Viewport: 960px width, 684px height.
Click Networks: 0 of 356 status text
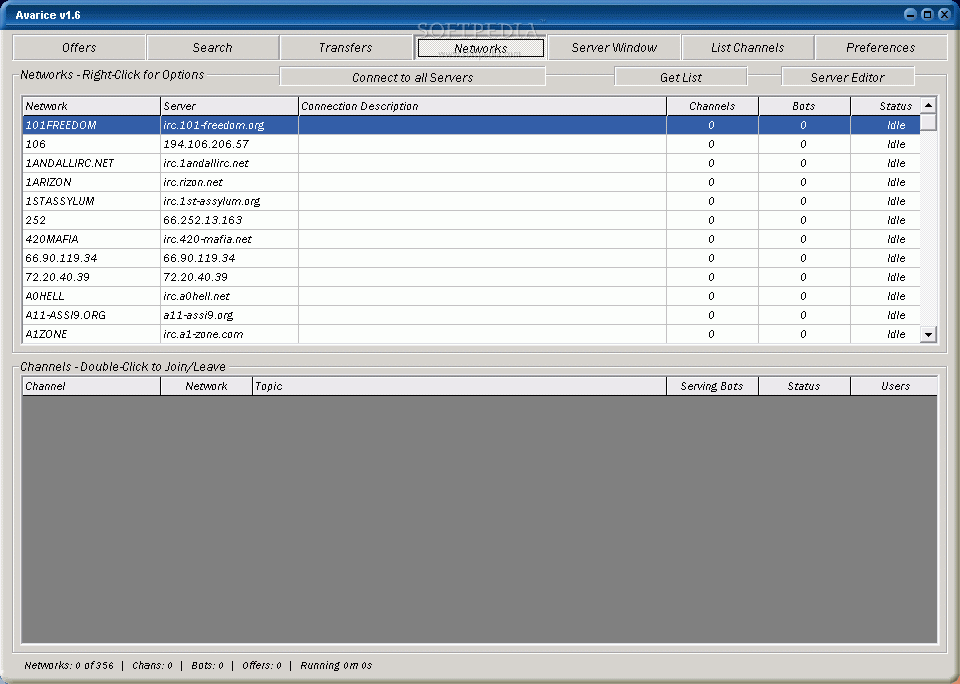coord(69,665)
